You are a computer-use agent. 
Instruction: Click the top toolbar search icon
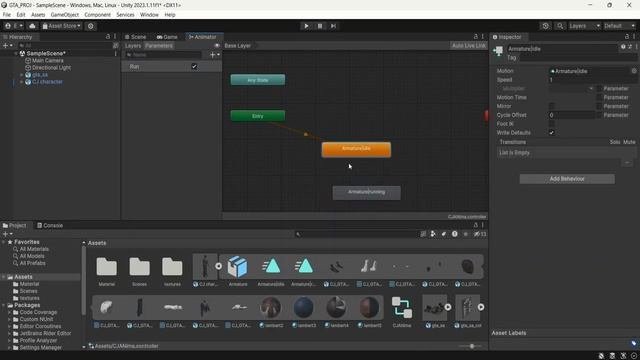(x=560, y=26)
